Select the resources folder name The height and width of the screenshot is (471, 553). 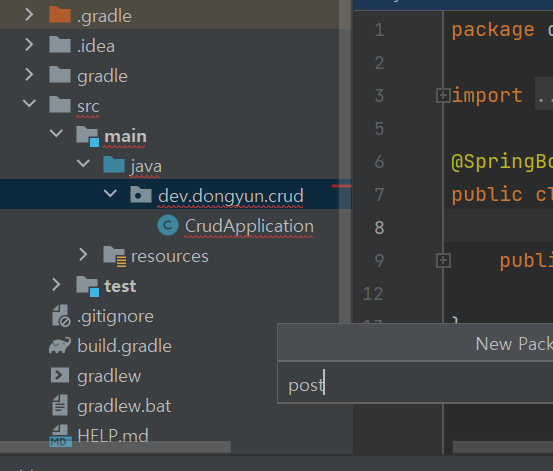pos(170,256)
